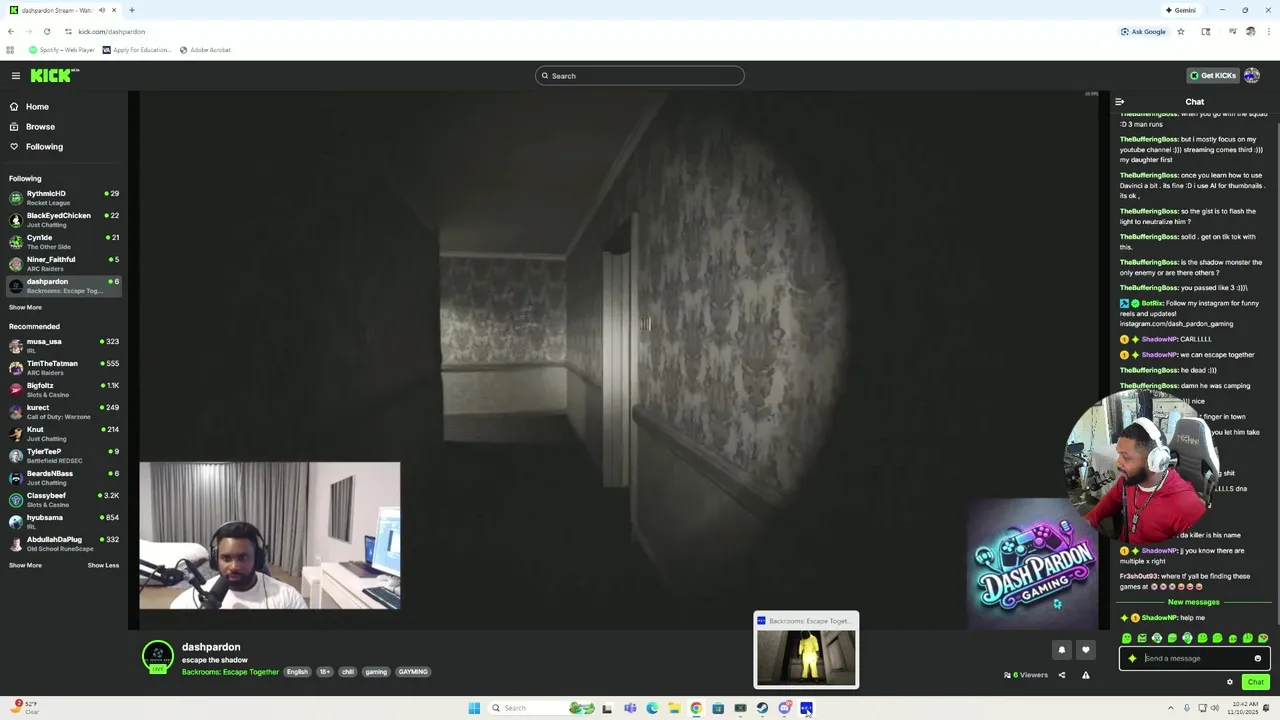Click the KICK logo
Screen dimensions: 1280x720
tap(54, 76)
